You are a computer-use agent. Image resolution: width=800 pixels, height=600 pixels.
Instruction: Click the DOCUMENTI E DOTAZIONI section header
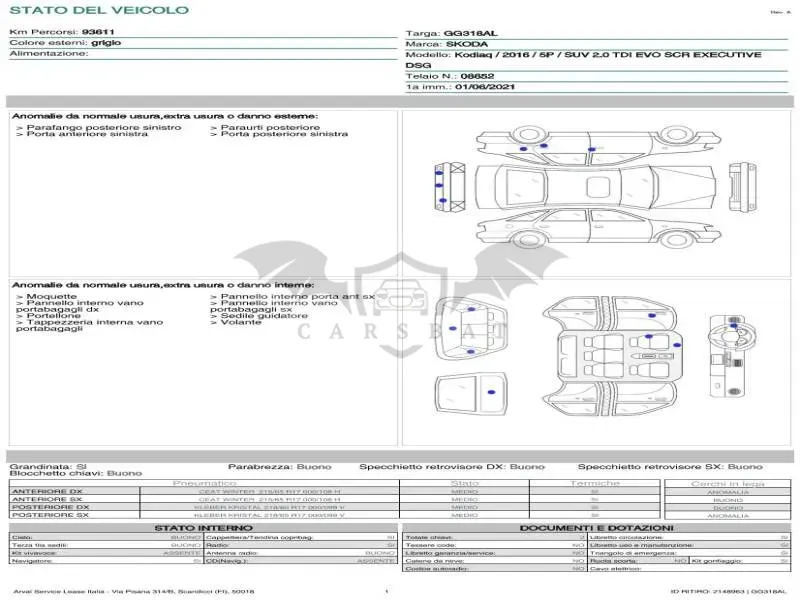click(596, 528)
